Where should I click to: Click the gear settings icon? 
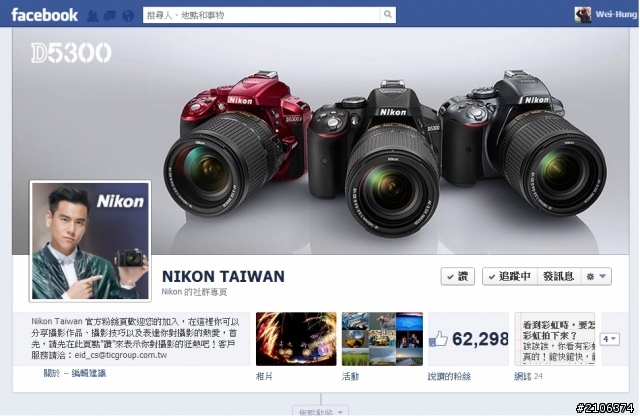coord(590,276)
